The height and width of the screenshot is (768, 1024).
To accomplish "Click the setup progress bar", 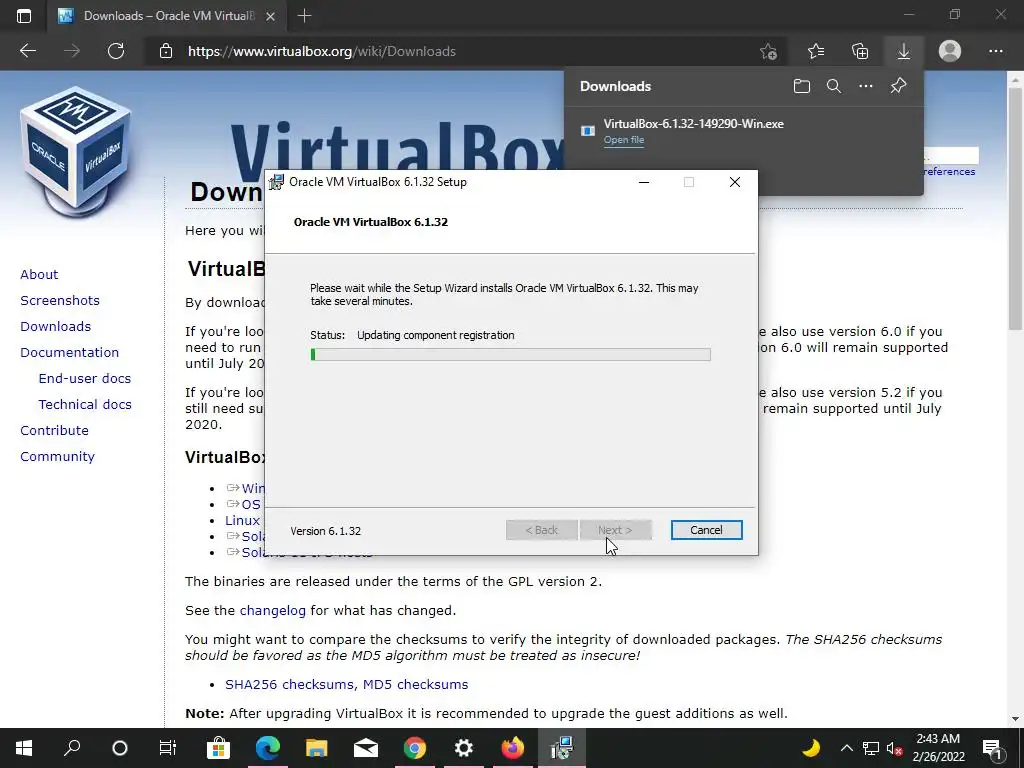I will click(510, 355).
